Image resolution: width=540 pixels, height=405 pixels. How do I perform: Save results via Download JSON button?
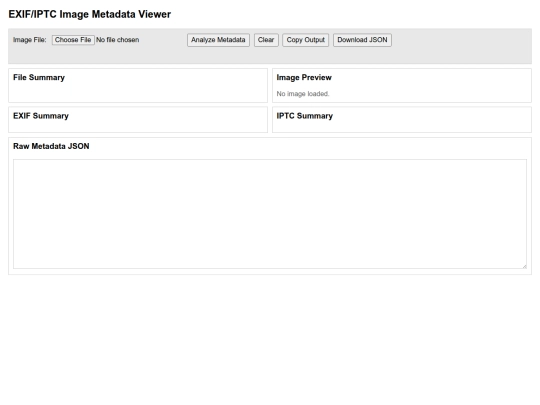tap(362, 40)
